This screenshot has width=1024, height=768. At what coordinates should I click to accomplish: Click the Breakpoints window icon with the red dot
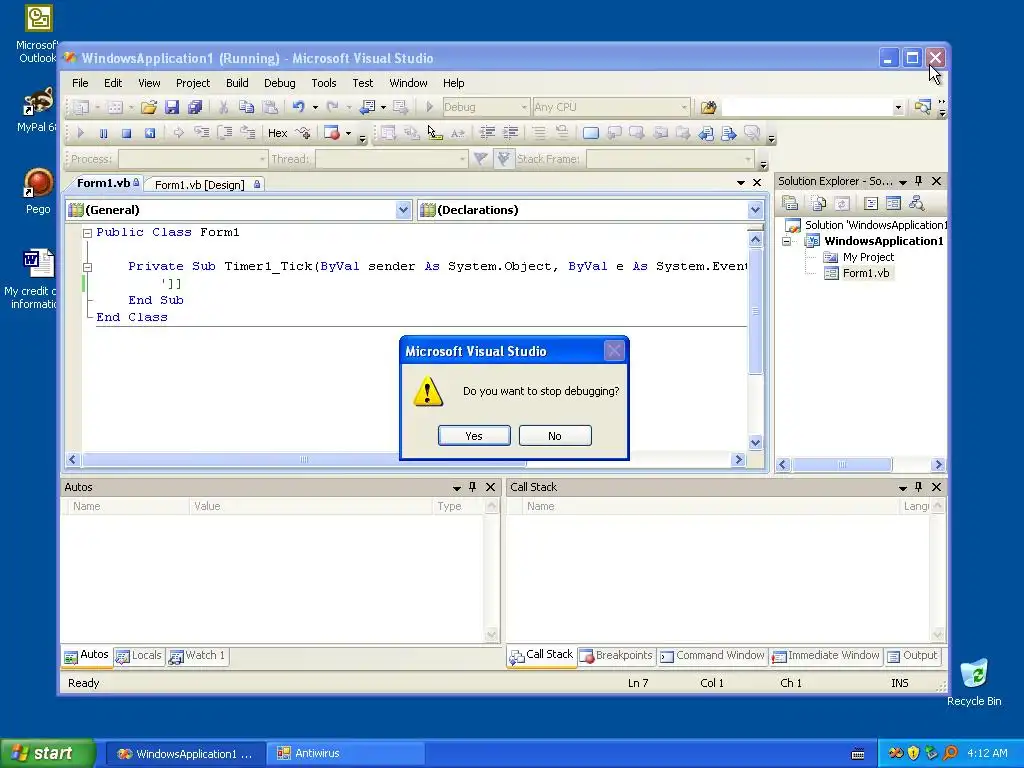(x=332, y=133)
